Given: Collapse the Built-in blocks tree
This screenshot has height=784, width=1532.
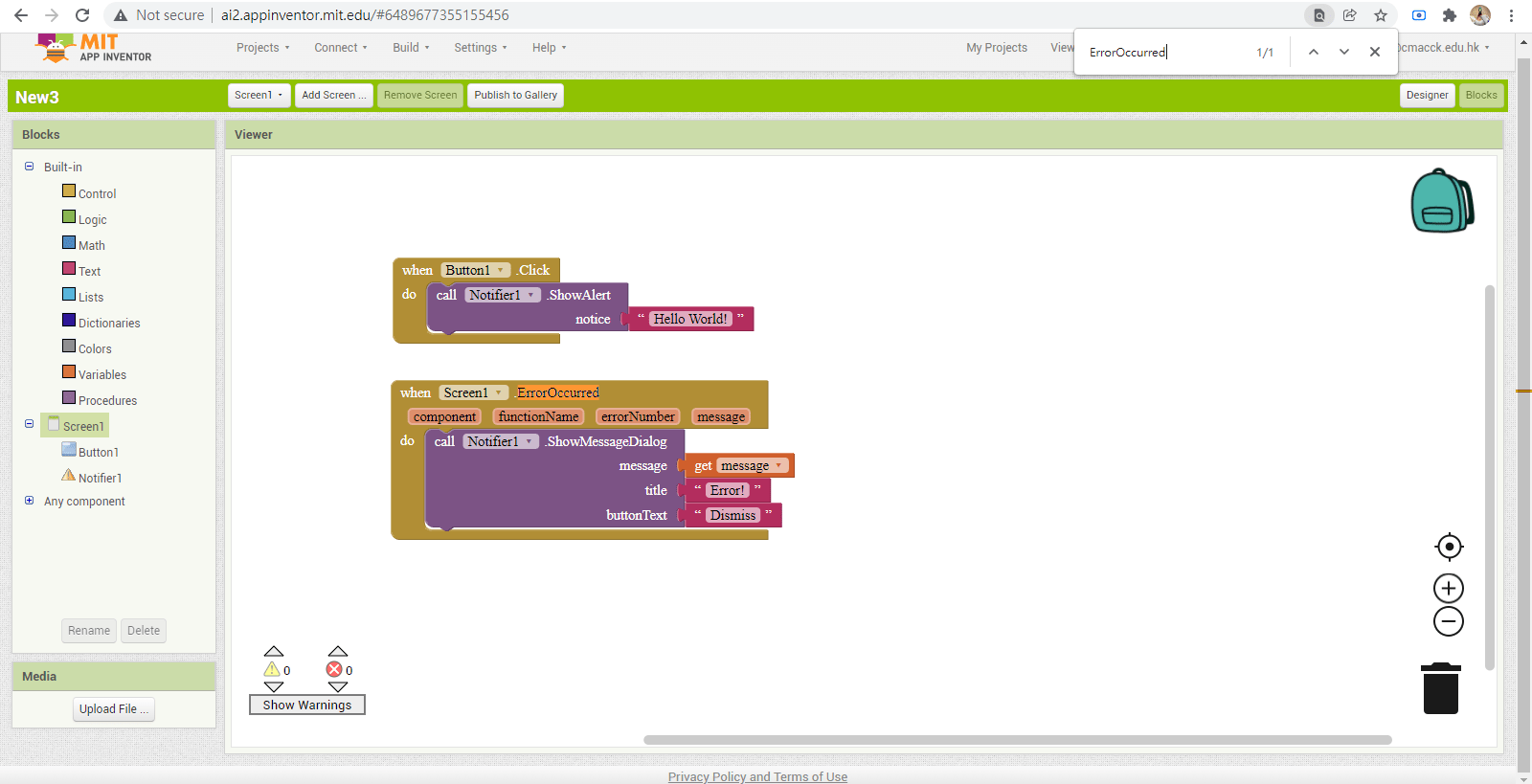Looking at the screenshot, I should click(29, 167).
